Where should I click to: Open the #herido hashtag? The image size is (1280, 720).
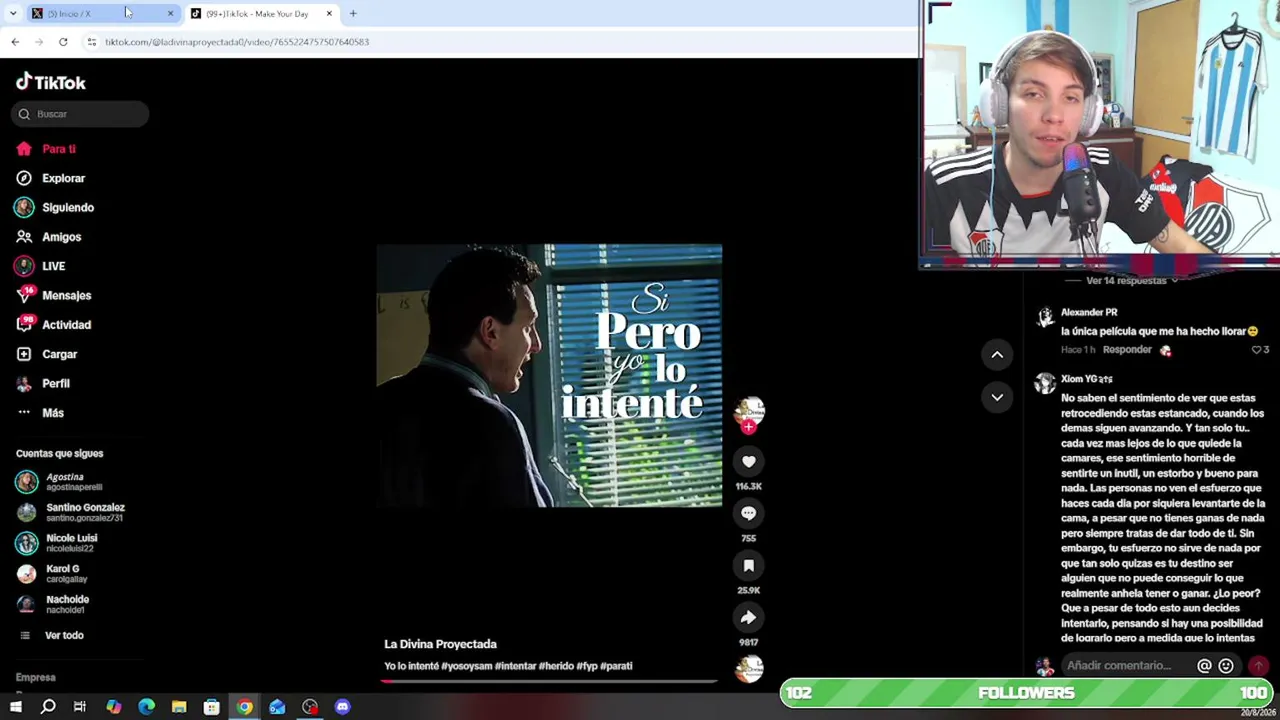coord(556,666)
